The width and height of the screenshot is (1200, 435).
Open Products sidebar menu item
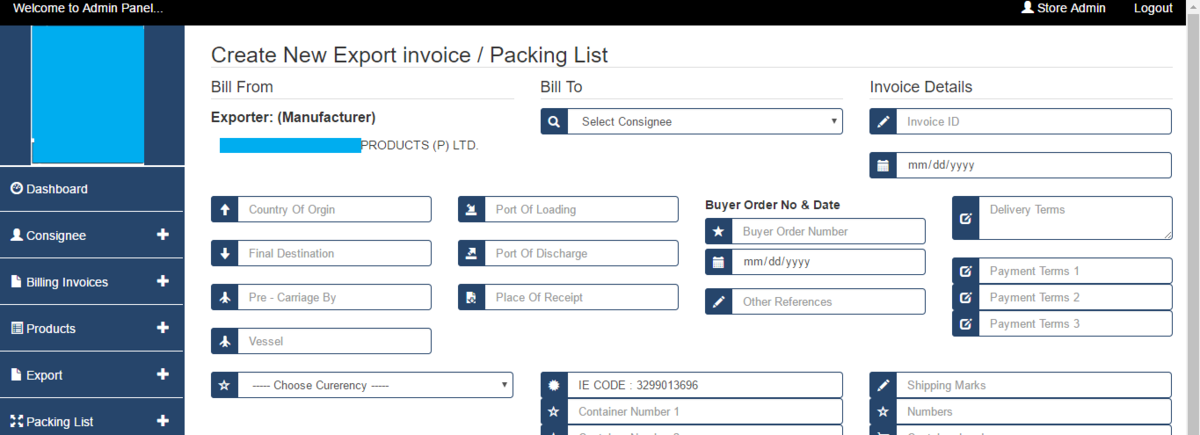[92, 328]
